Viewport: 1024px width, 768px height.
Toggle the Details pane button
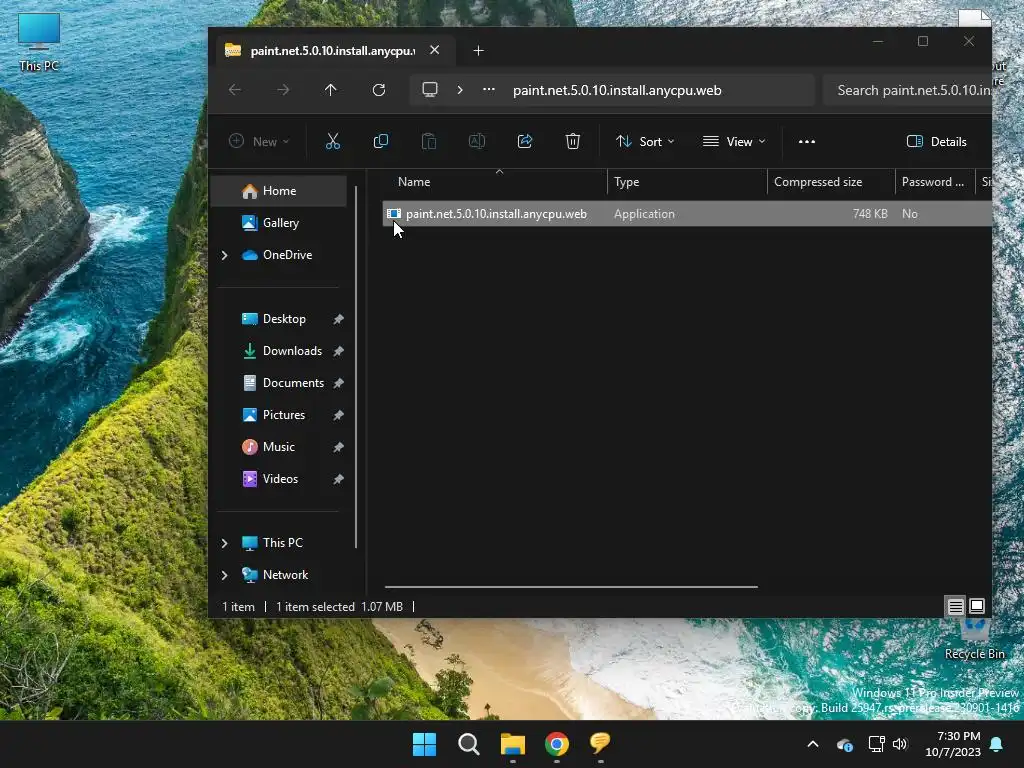tap(936, 142)
